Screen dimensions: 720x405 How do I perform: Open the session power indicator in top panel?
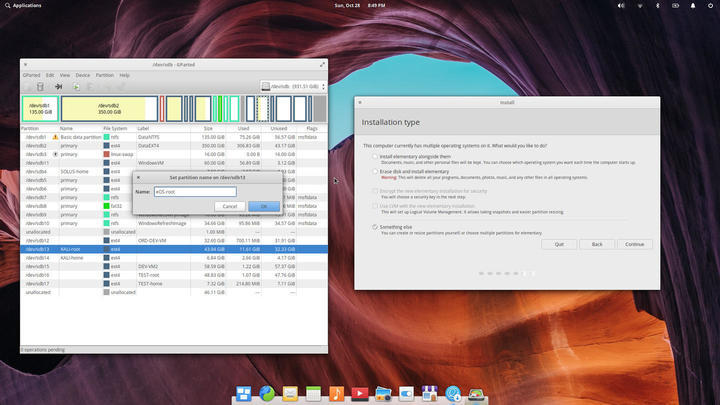click(x=710, y=6)
